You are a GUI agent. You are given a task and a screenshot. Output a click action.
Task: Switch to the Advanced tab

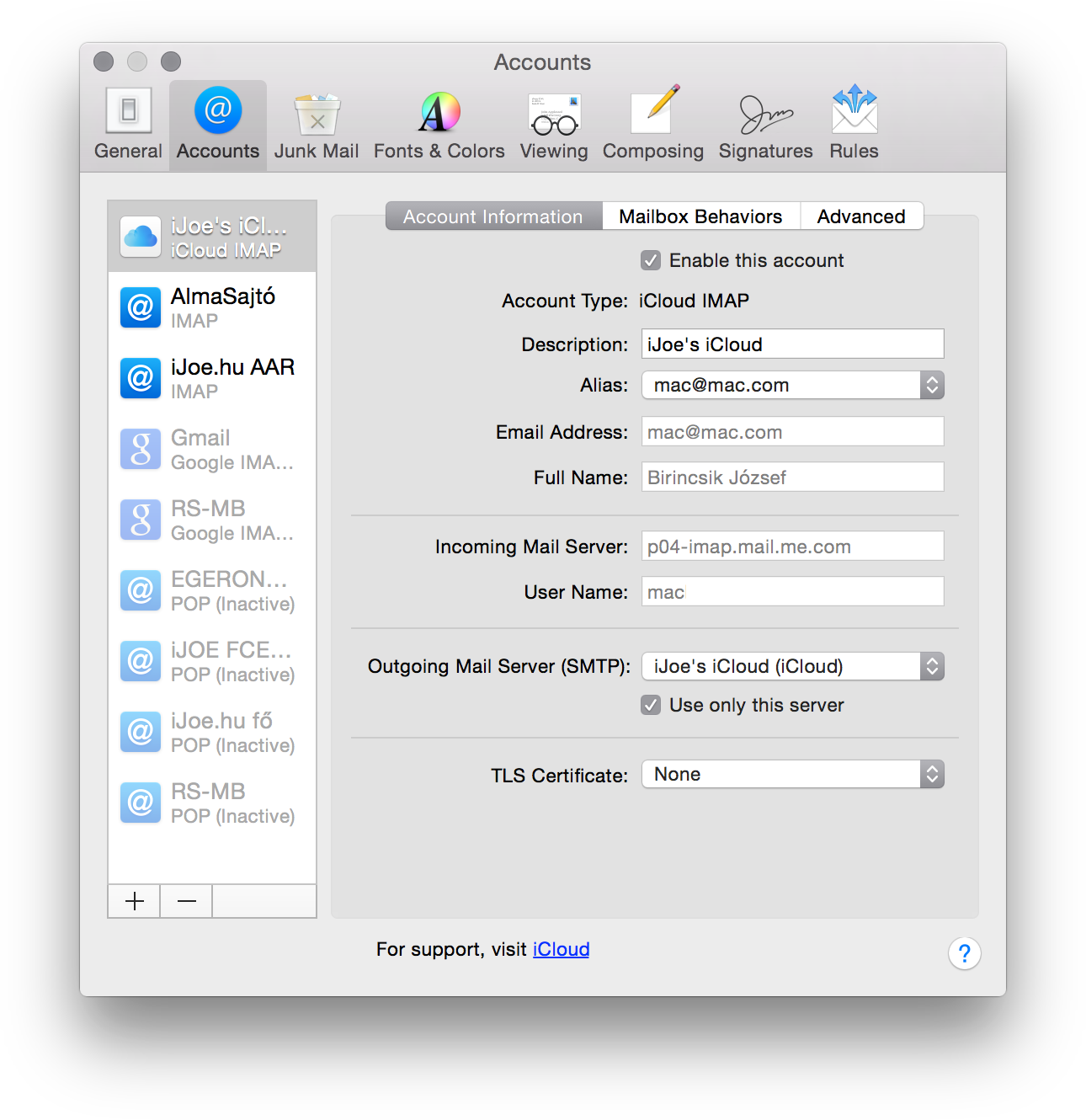861,216
